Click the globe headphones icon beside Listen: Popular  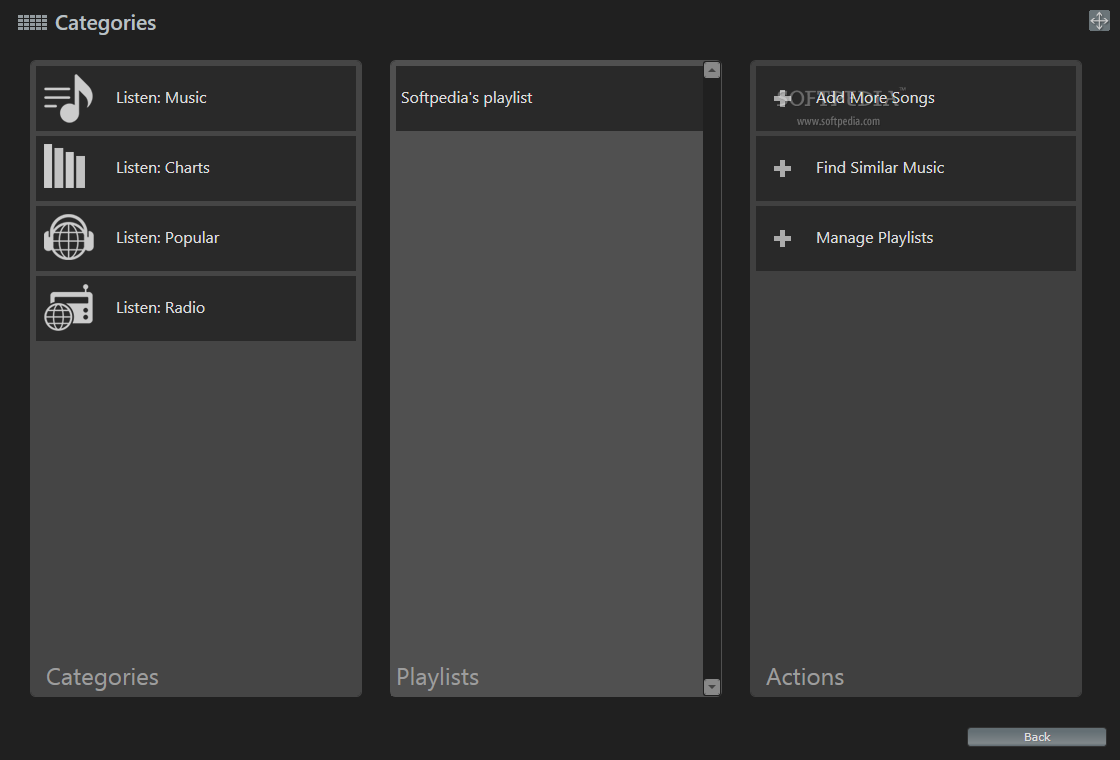pos(69,237)
